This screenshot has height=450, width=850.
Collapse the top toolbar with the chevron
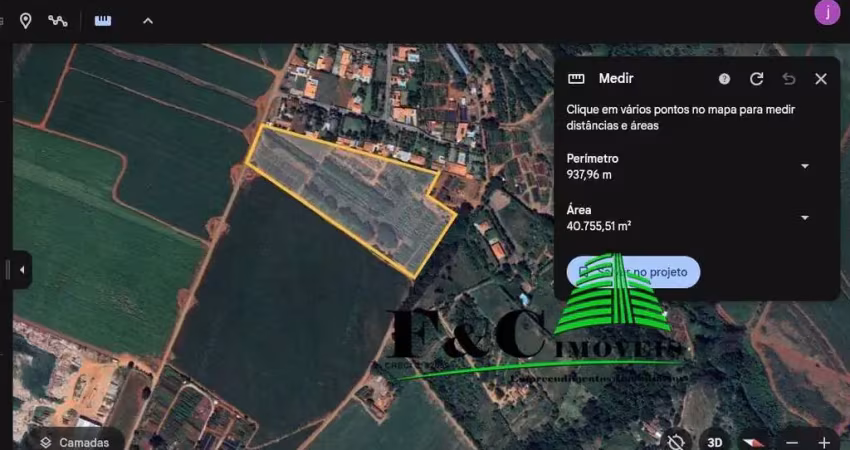148,20
